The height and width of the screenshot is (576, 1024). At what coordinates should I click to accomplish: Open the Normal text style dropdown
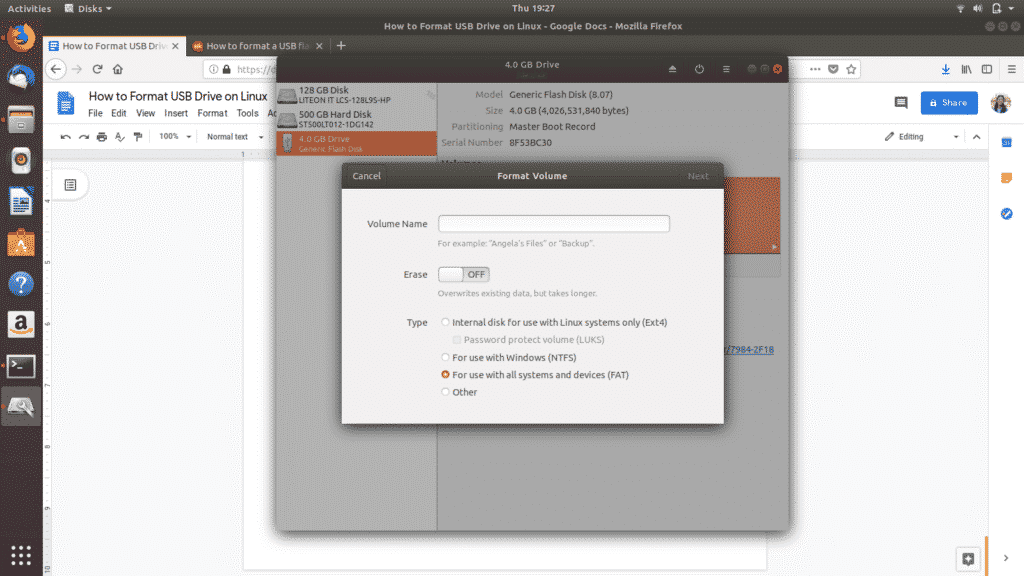click(x=234, y=137)
